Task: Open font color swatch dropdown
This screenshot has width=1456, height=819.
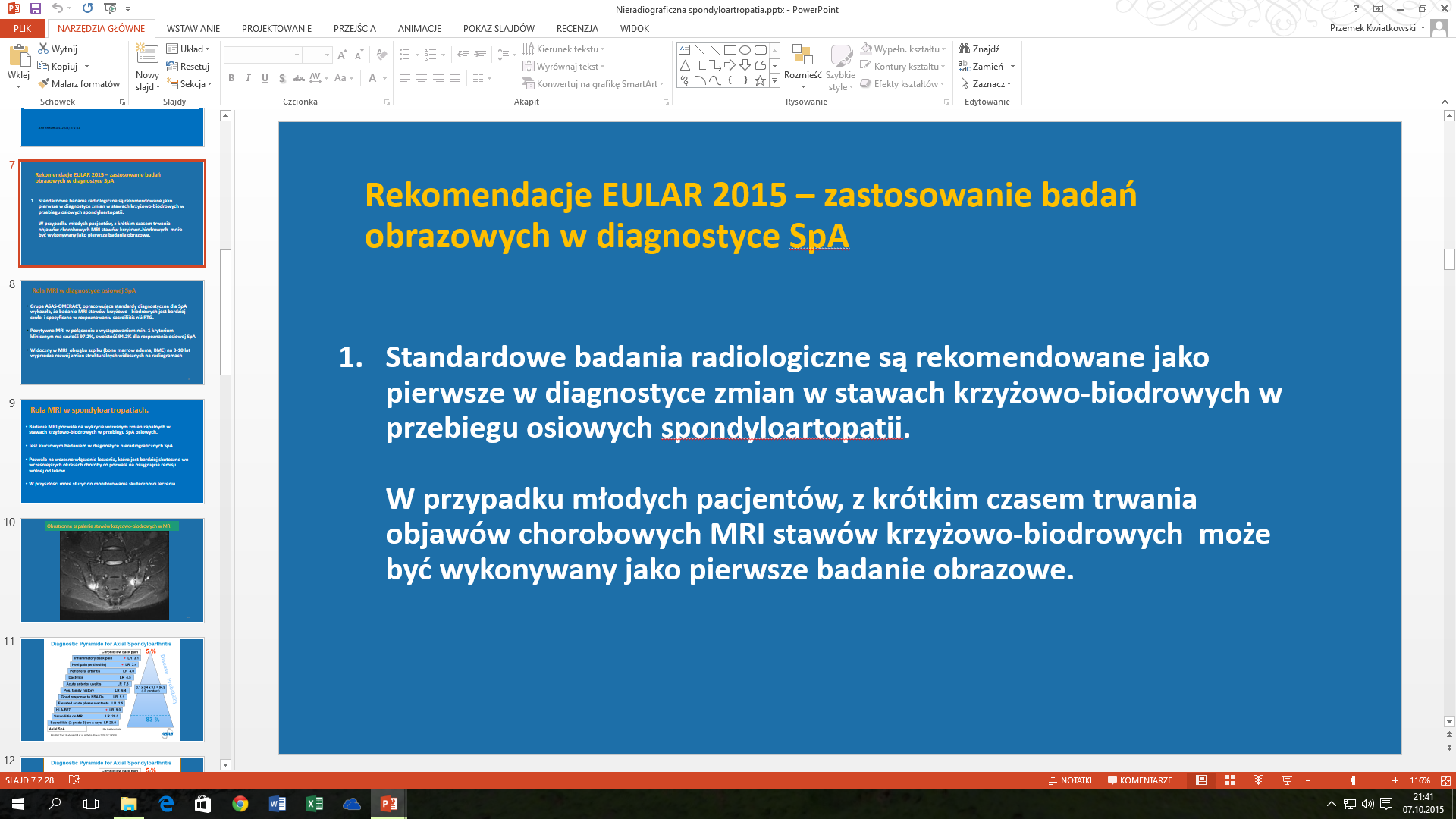Action: 385,78
